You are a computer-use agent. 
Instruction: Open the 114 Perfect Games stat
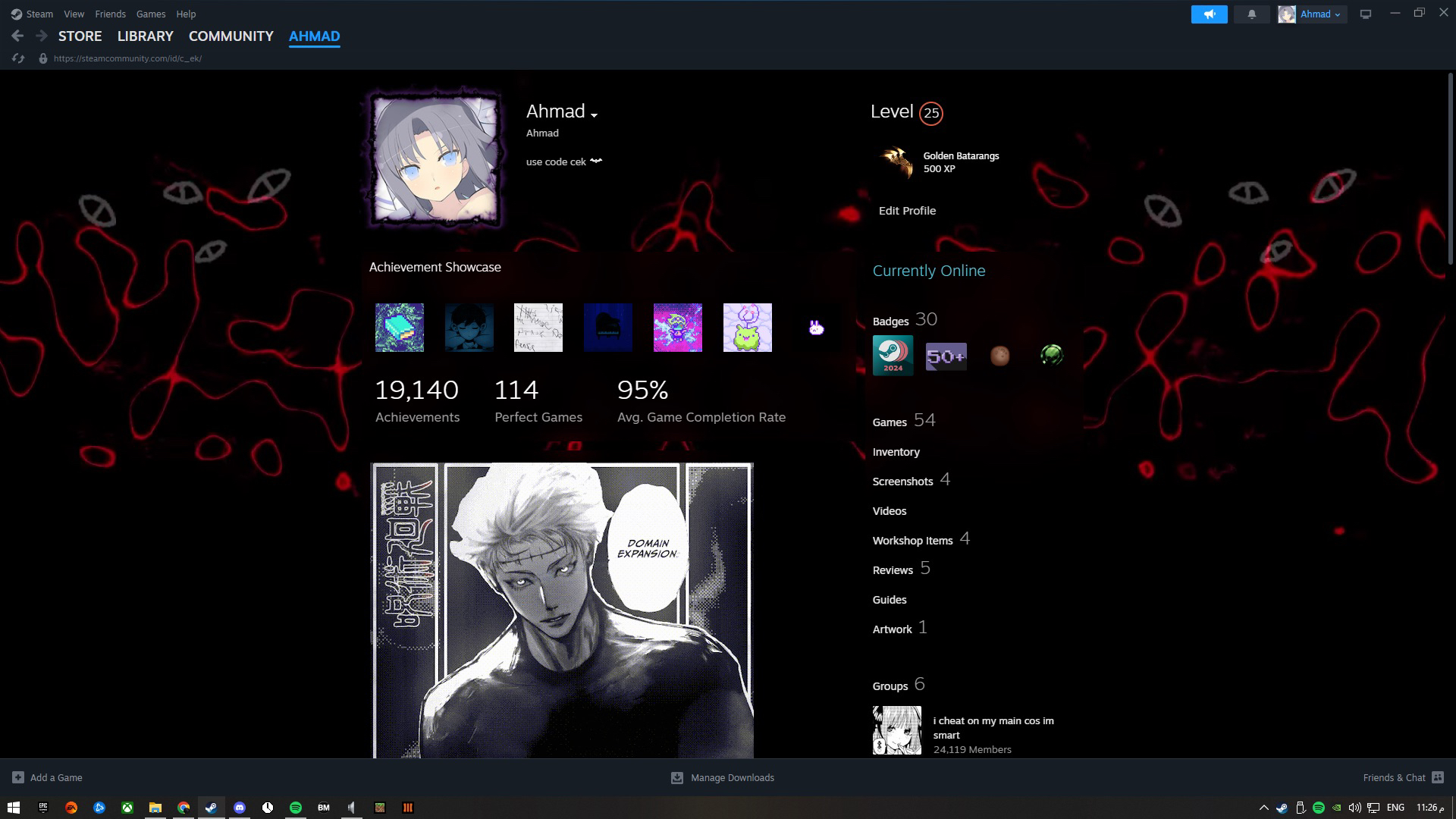point(538,401)
